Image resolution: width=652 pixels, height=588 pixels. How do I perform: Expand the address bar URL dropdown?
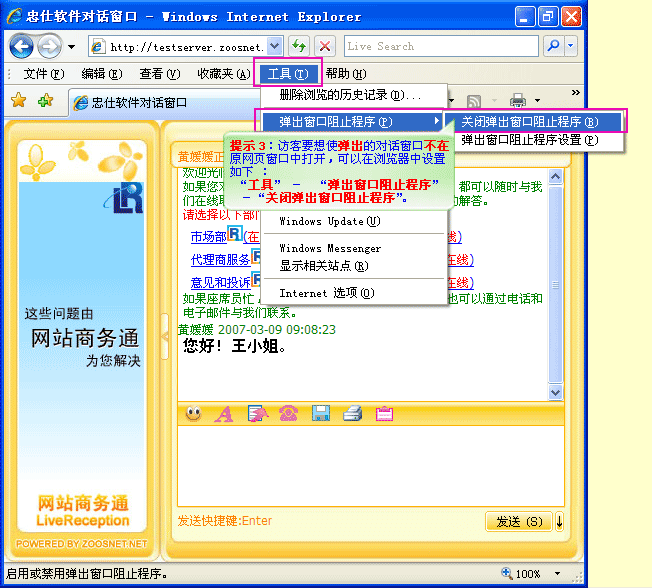pyautogui.click(x=274, y=46)
